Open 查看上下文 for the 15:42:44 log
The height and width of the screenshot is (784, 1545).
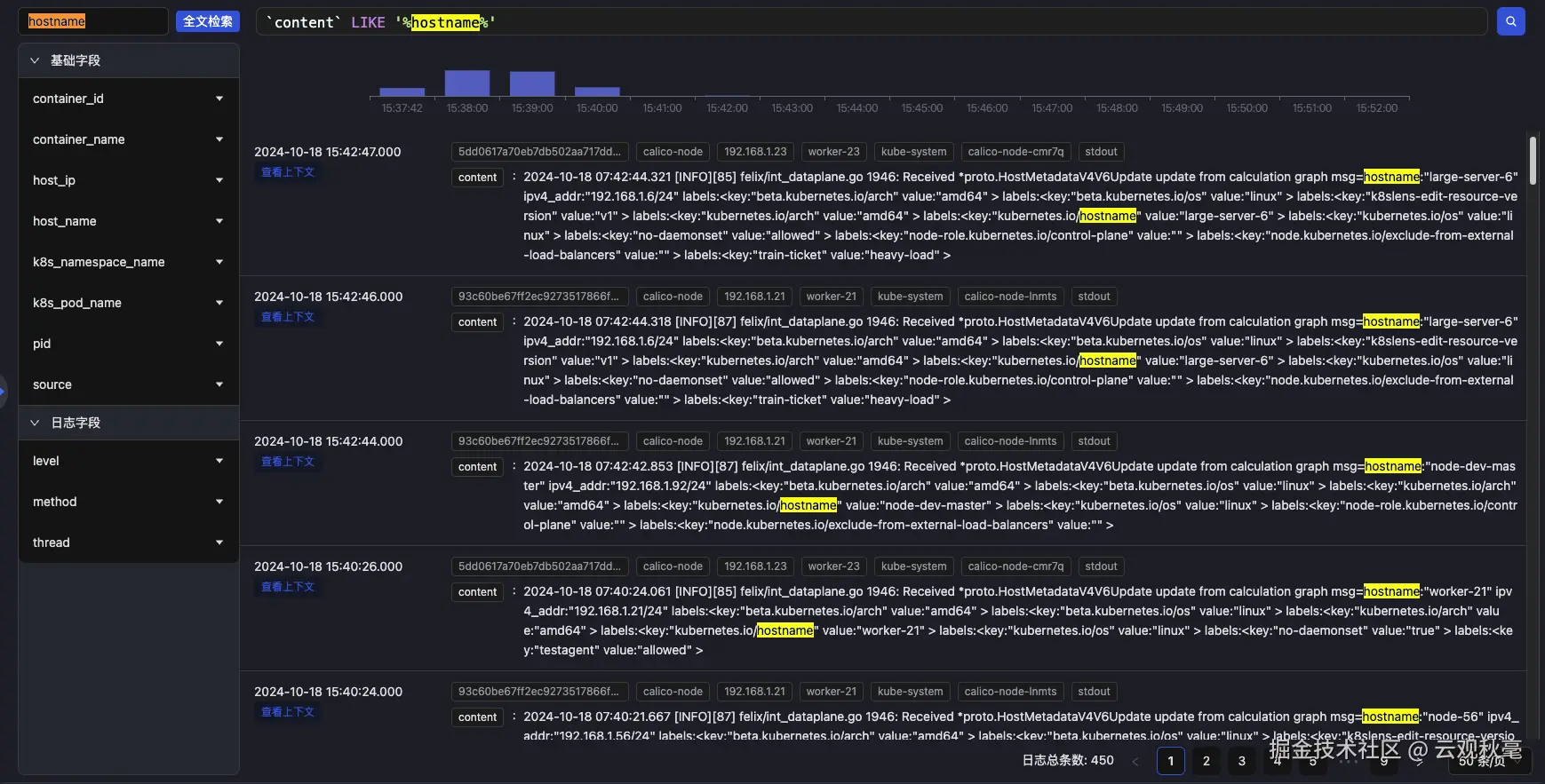pos(288,462)
